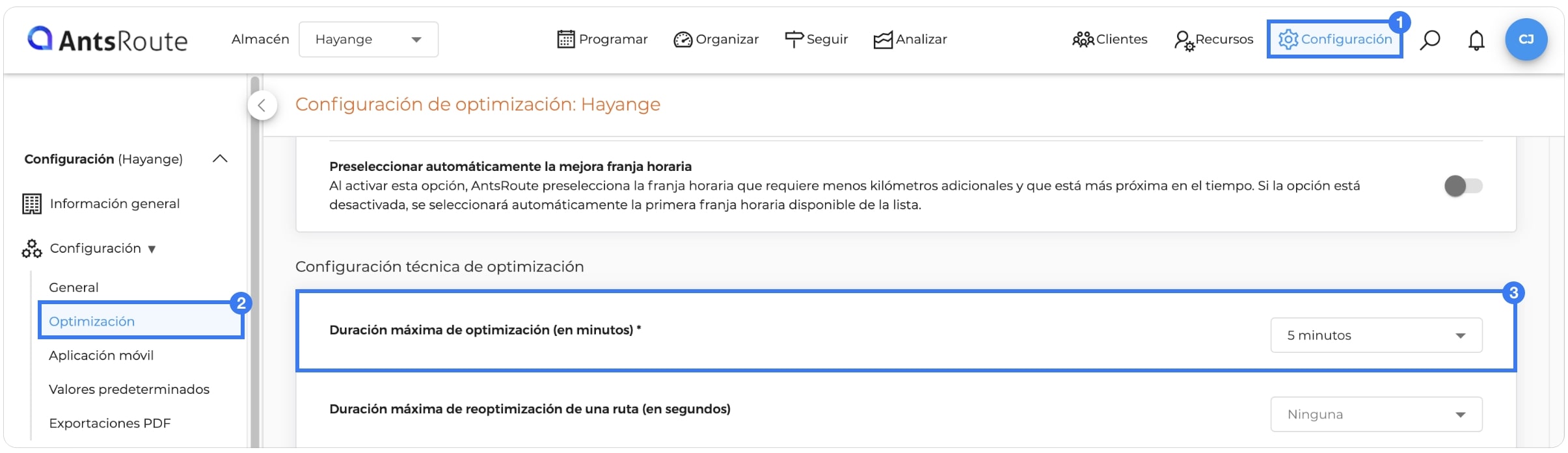The height and width of the screenshot is (453, 1568).
Task: Open search with the magnifier icon
Action: tap(1429, 40)
